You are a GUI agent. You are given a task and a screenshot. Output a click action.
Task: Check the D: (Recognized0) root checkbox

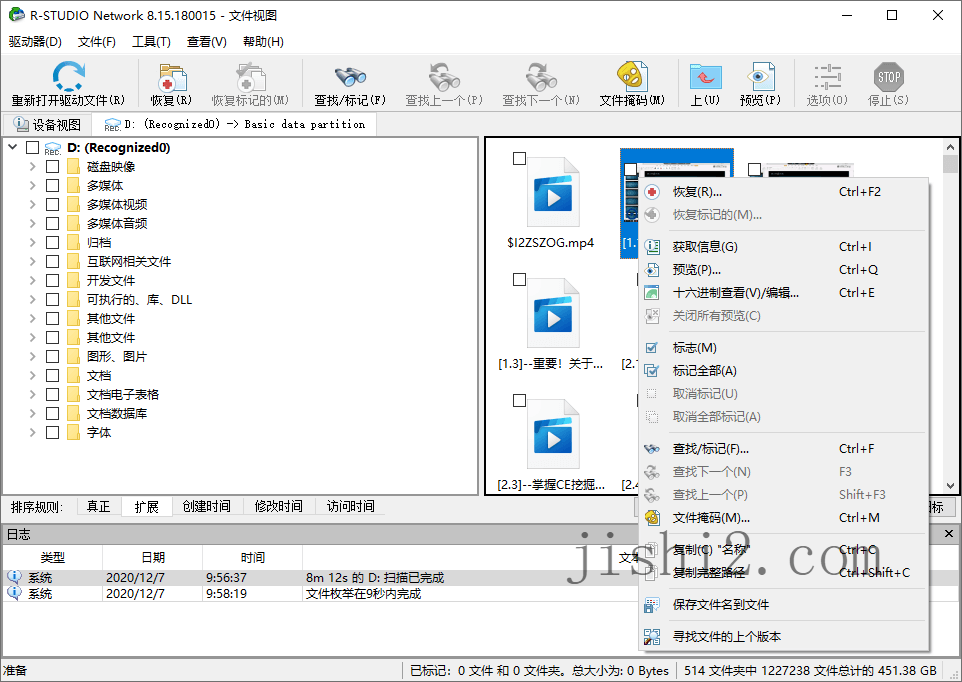(33, 148)
